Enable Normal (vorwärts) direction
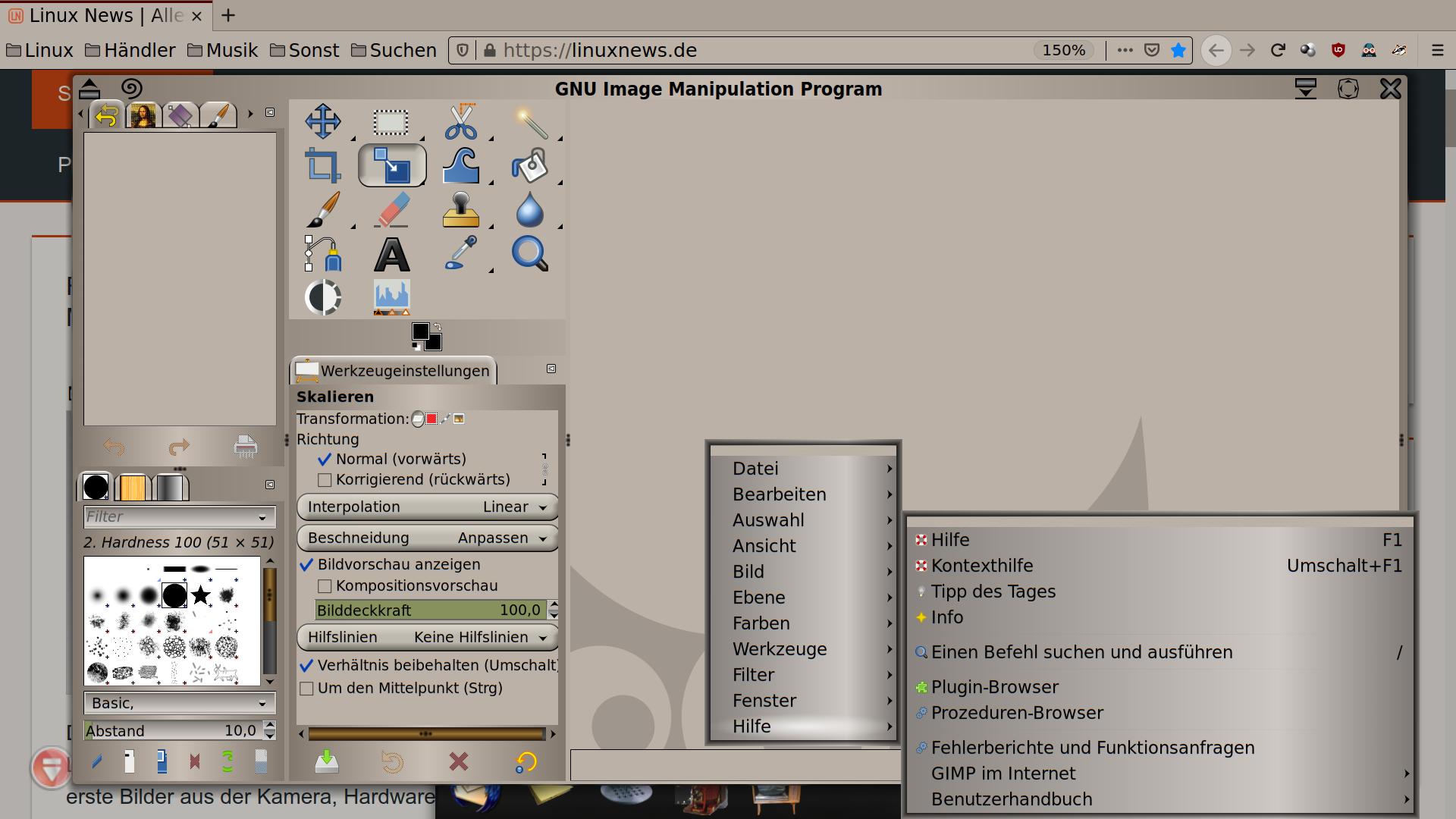The width and height of the screenshot is (1456, 819). 325,459
